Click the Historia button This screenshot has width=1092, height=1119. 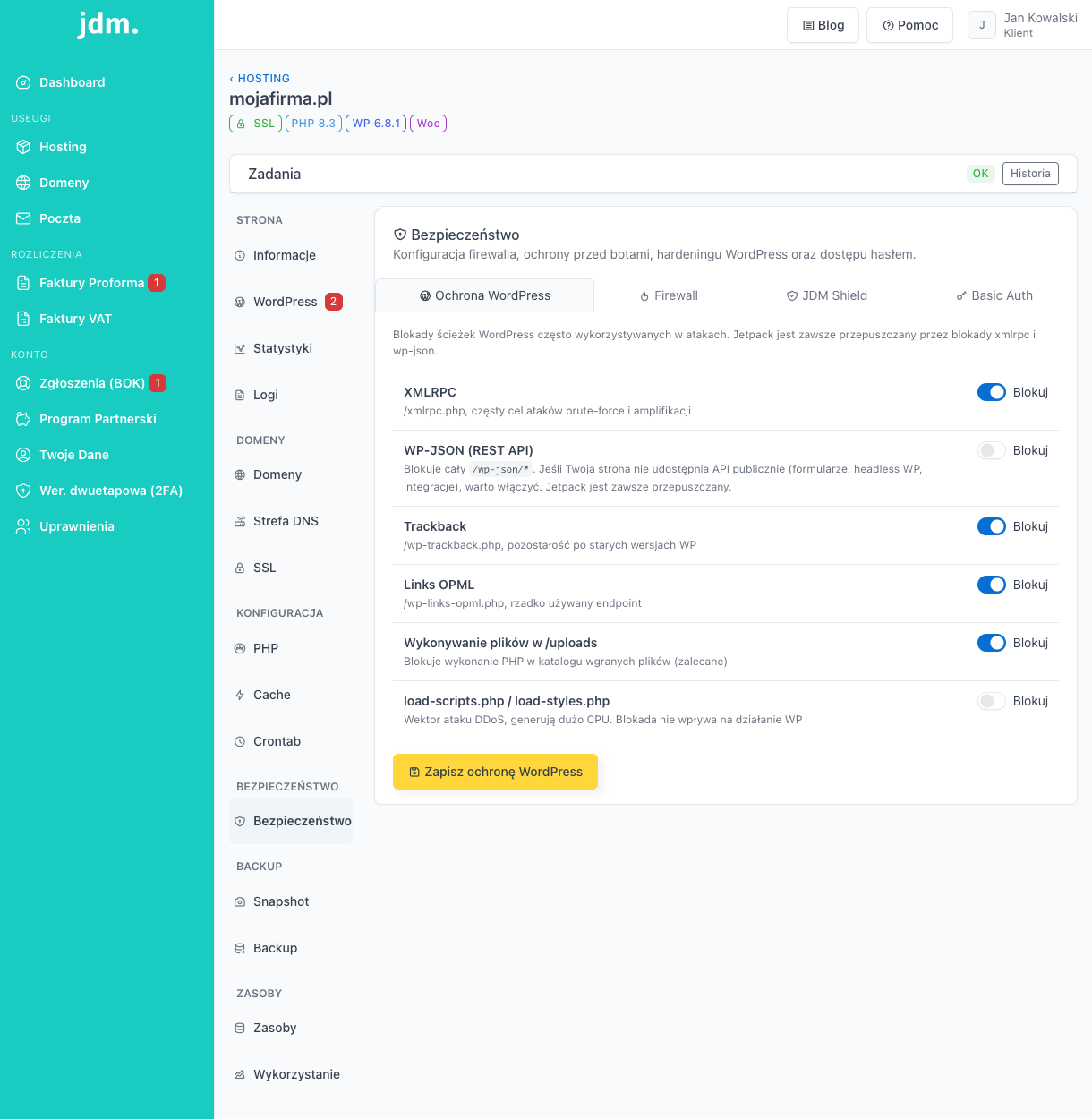[1030, 174]
